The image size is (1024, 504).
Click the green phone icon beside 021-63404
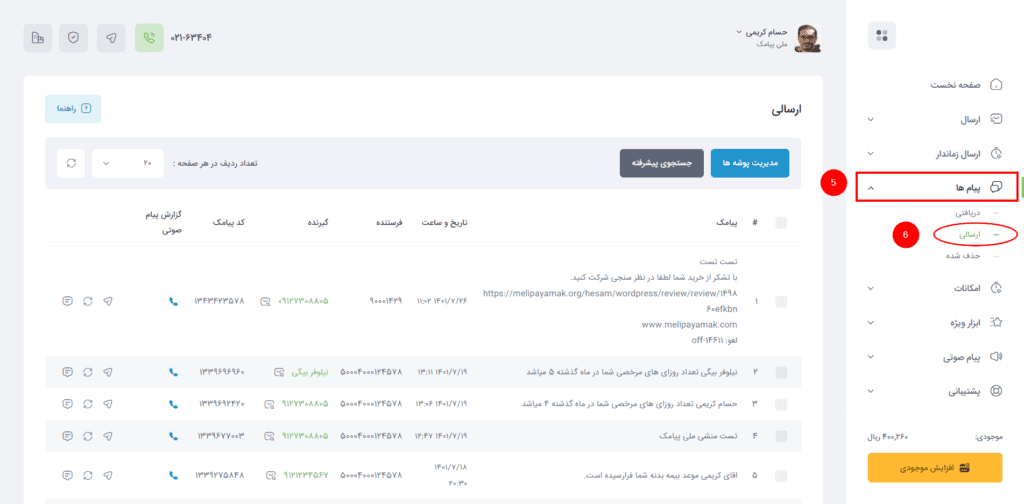point(150,38)
